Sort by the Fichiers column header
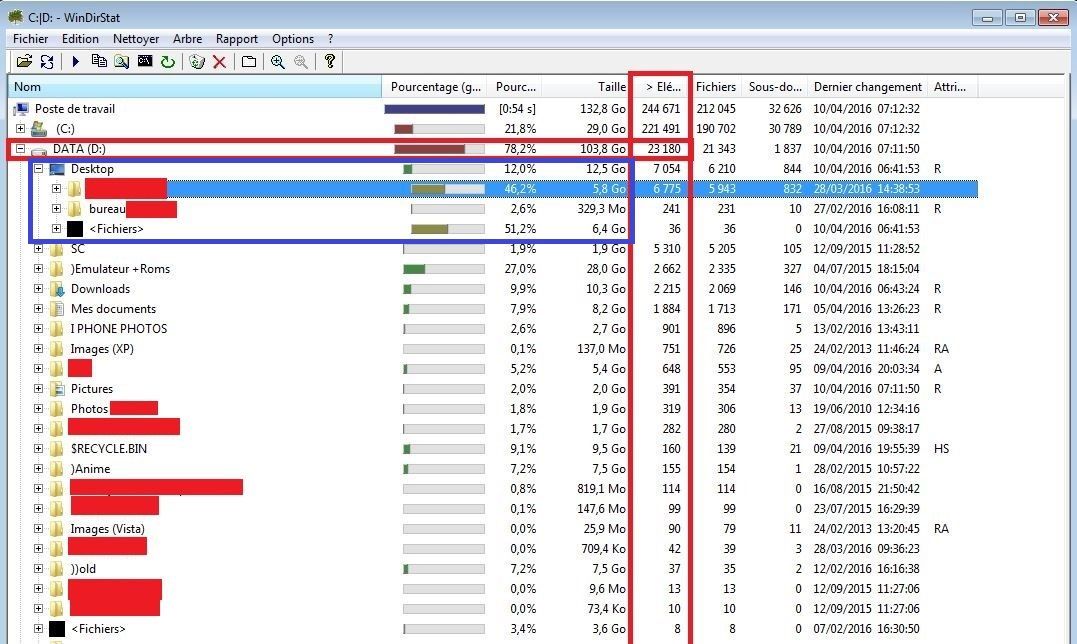Image resolution: width=1077 pixels, height=644 pixels. pos(715,86)
